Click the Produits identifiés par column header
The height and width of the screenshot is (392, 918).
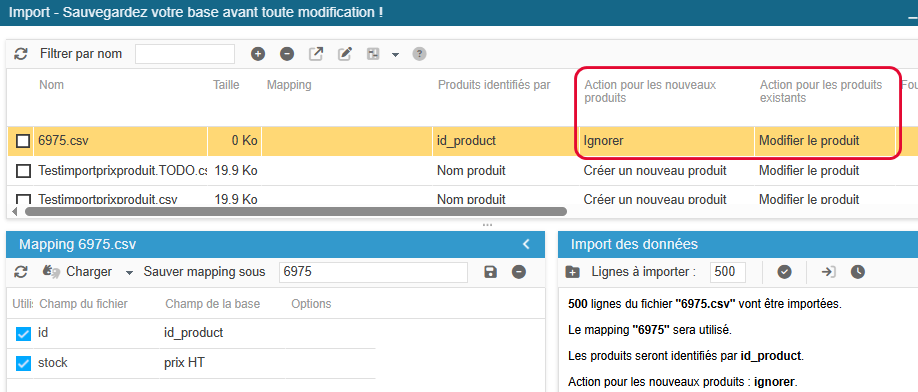[494, 85]
